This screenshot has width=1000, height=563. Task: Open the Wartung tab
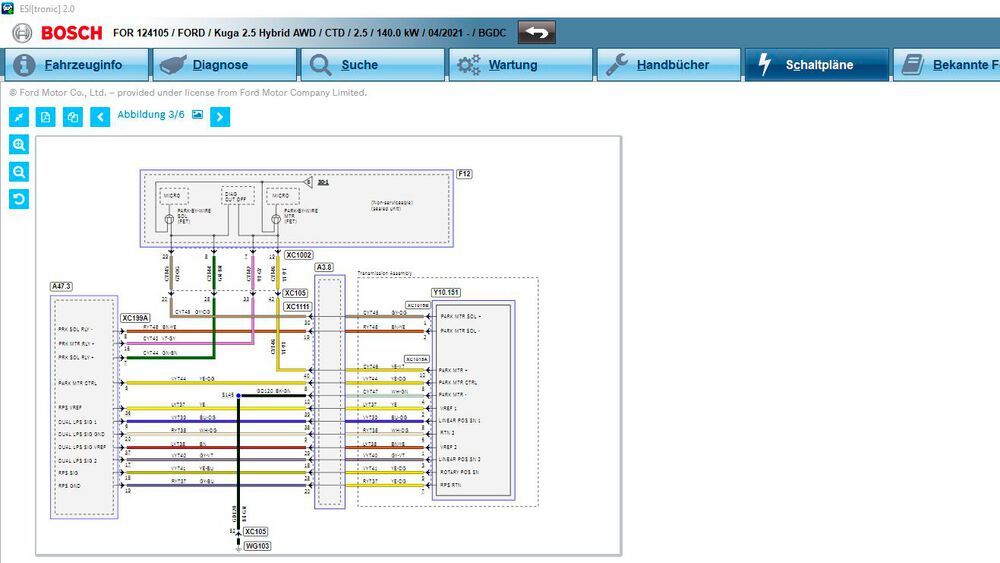(x=520, y=64)
